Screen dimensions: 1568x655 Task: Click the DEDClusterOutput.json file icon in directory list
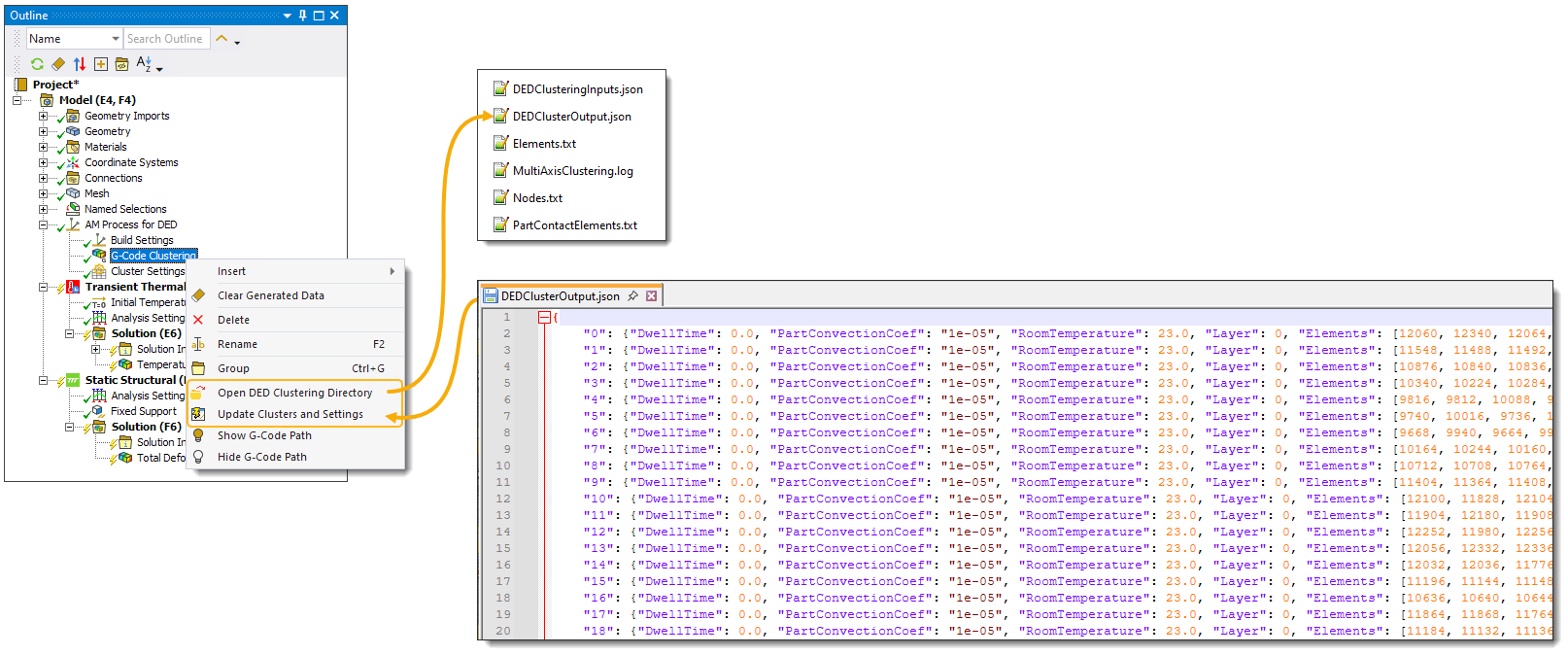pos(500,116)
